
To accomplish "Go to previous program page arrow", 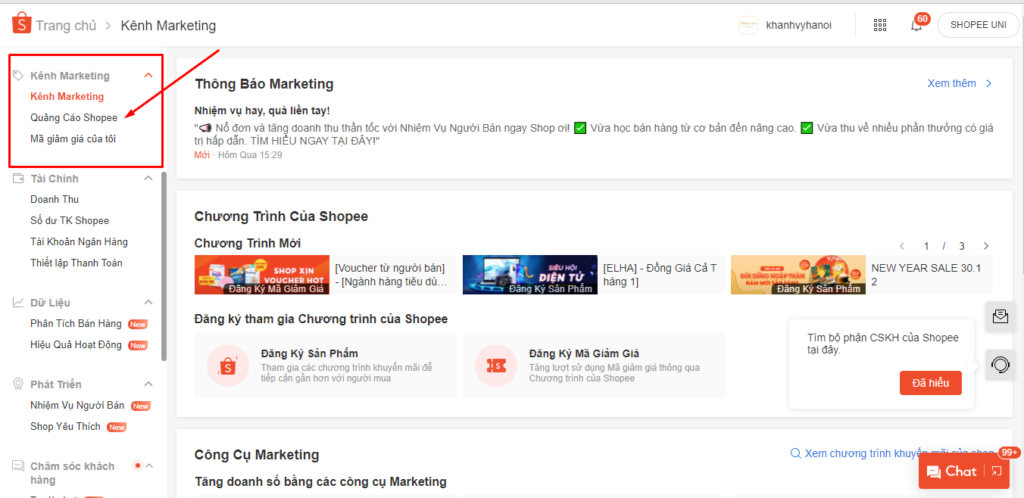I will (902, 246).
